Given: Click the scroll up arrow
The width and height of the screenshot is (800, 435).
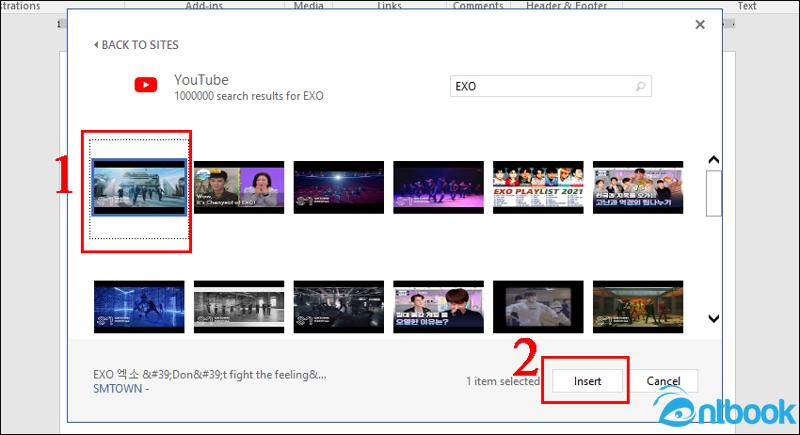Looking at the screenshot, I should [x=714, y=160].
